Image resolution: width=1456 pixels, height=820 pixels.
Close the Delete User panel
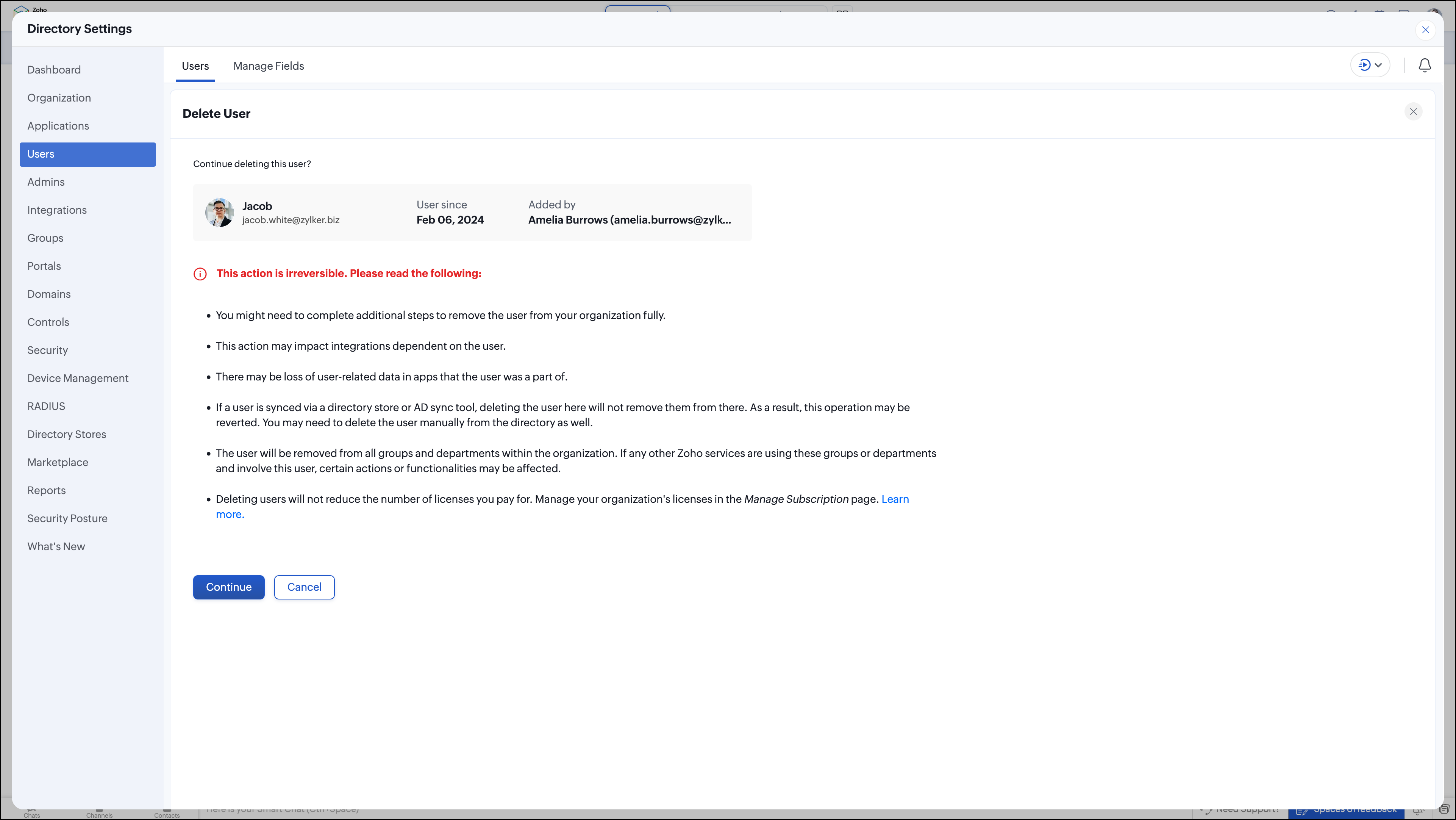tap(1413, 111)
